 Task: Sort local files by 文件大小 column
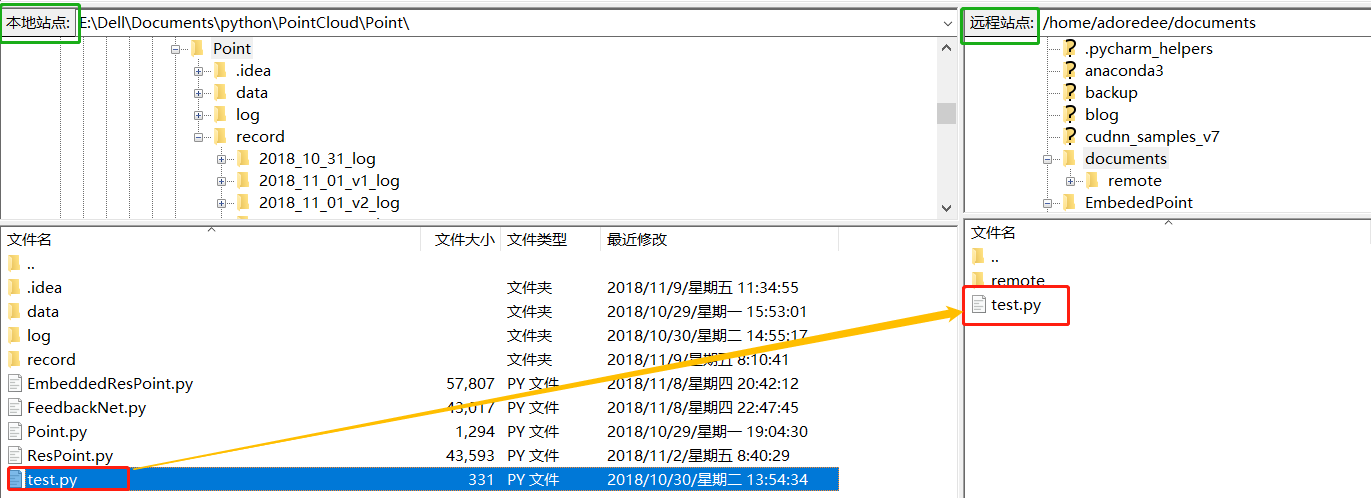click(461, 239)
